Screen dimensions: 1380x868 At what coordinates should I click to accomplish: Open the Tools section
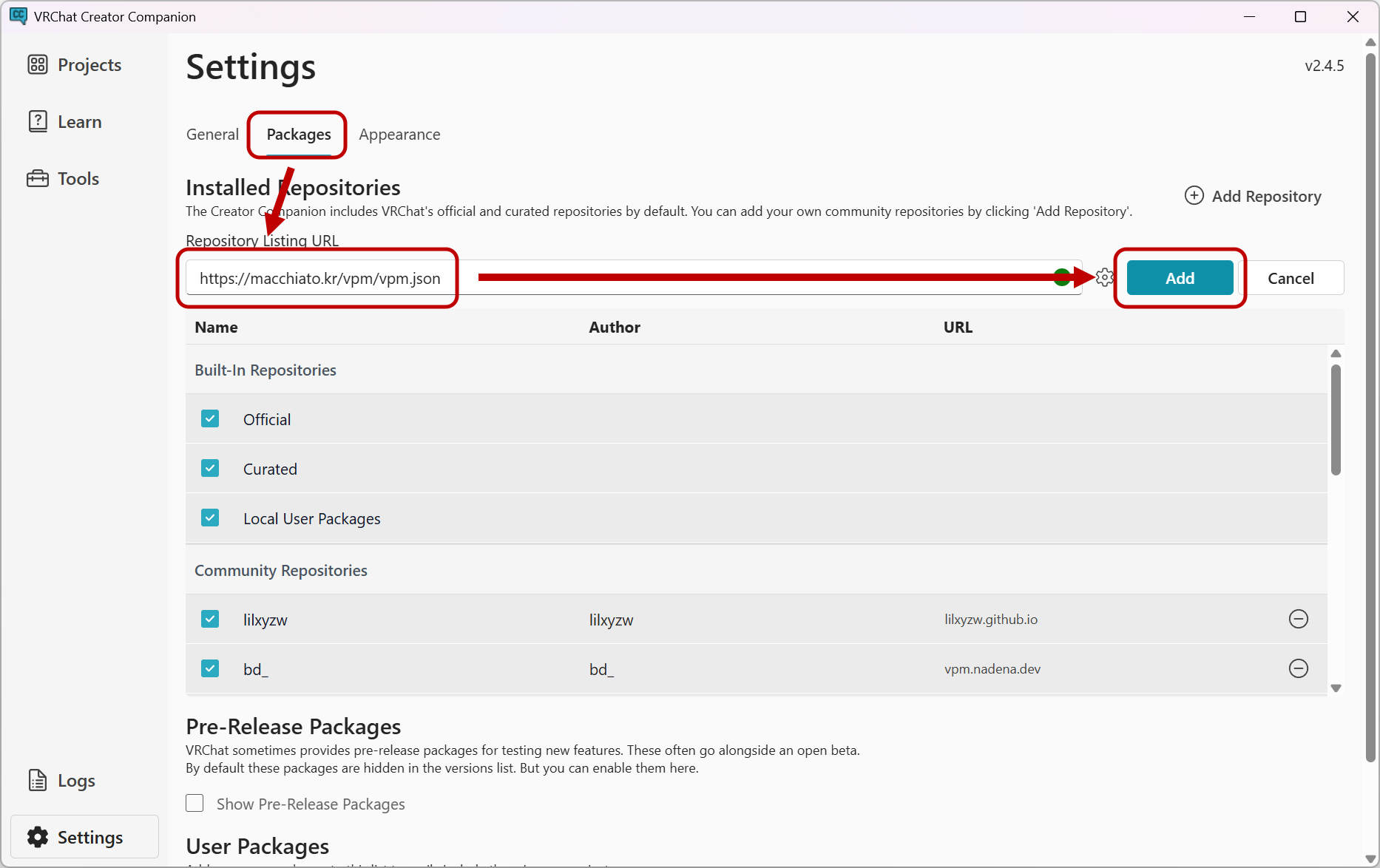click(x=63, y=179)
